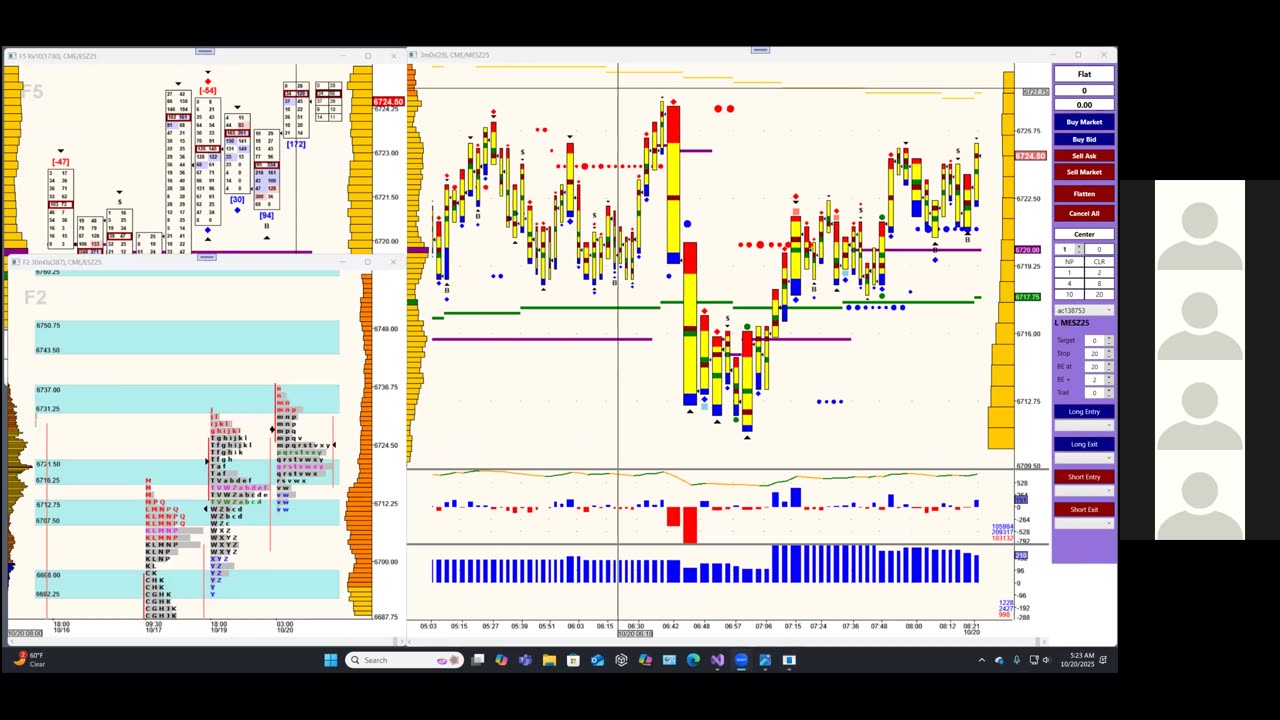Open the dropdown below Short Entry
This screenshot has width=1280, height=720.
(x=1084, y=490)
